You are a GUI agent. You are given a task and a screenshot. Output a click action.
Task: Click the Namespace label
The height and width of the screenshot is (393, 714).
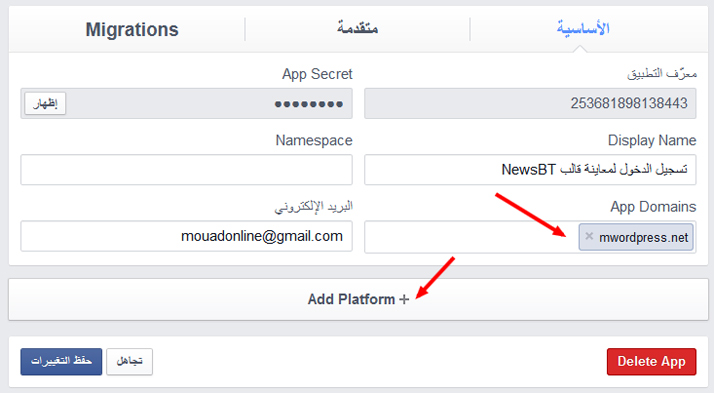point(314,141)
